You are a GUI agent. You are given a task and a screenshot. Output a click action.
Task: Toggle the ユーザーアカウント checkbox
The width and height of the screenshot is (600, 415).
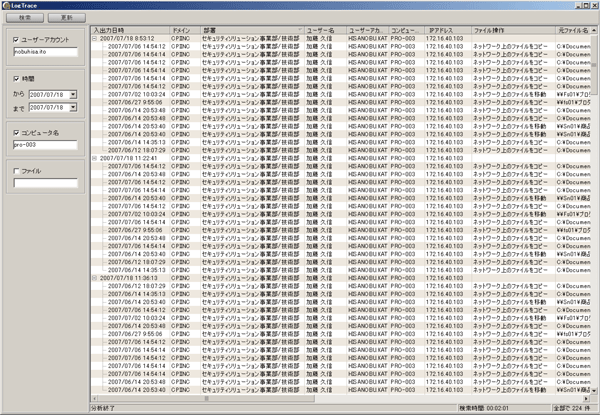point(15,41)
